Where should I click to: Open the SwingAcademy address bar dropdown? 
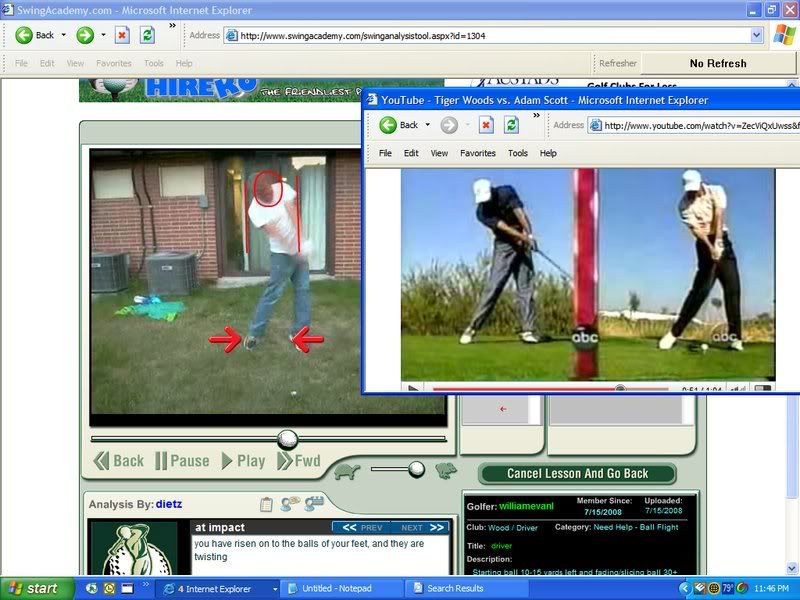pos(756,35)
